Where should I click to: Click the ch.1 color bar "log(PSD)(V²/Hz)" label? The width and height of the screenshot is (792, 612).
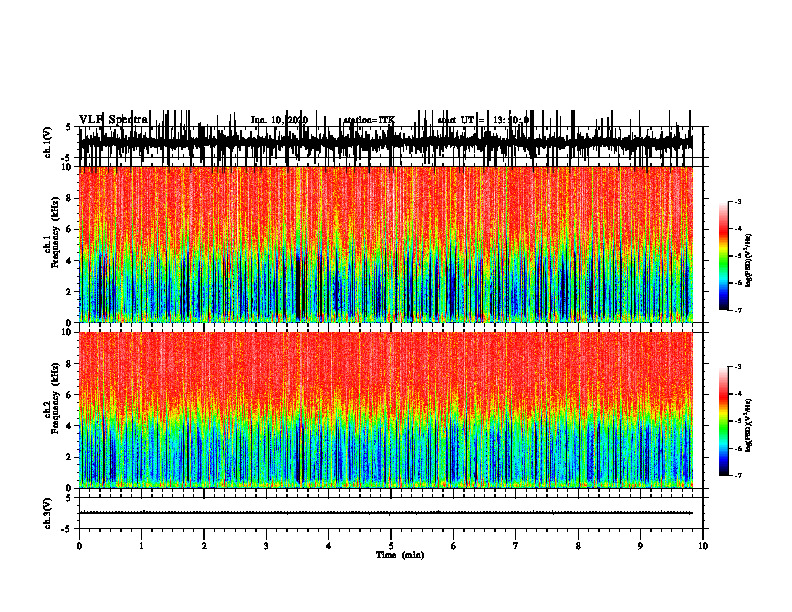coord(749,261)
